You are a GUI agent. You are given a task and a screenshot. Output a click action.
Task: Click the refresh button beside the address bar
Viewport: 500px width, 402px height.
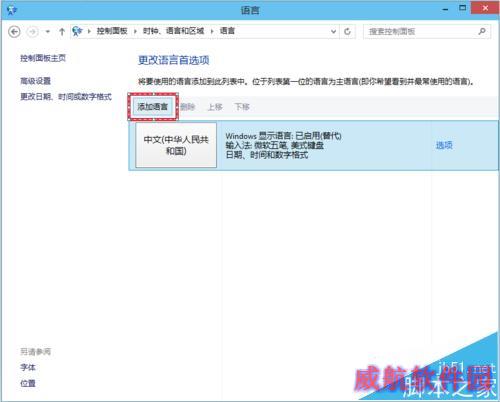point(347,32)
